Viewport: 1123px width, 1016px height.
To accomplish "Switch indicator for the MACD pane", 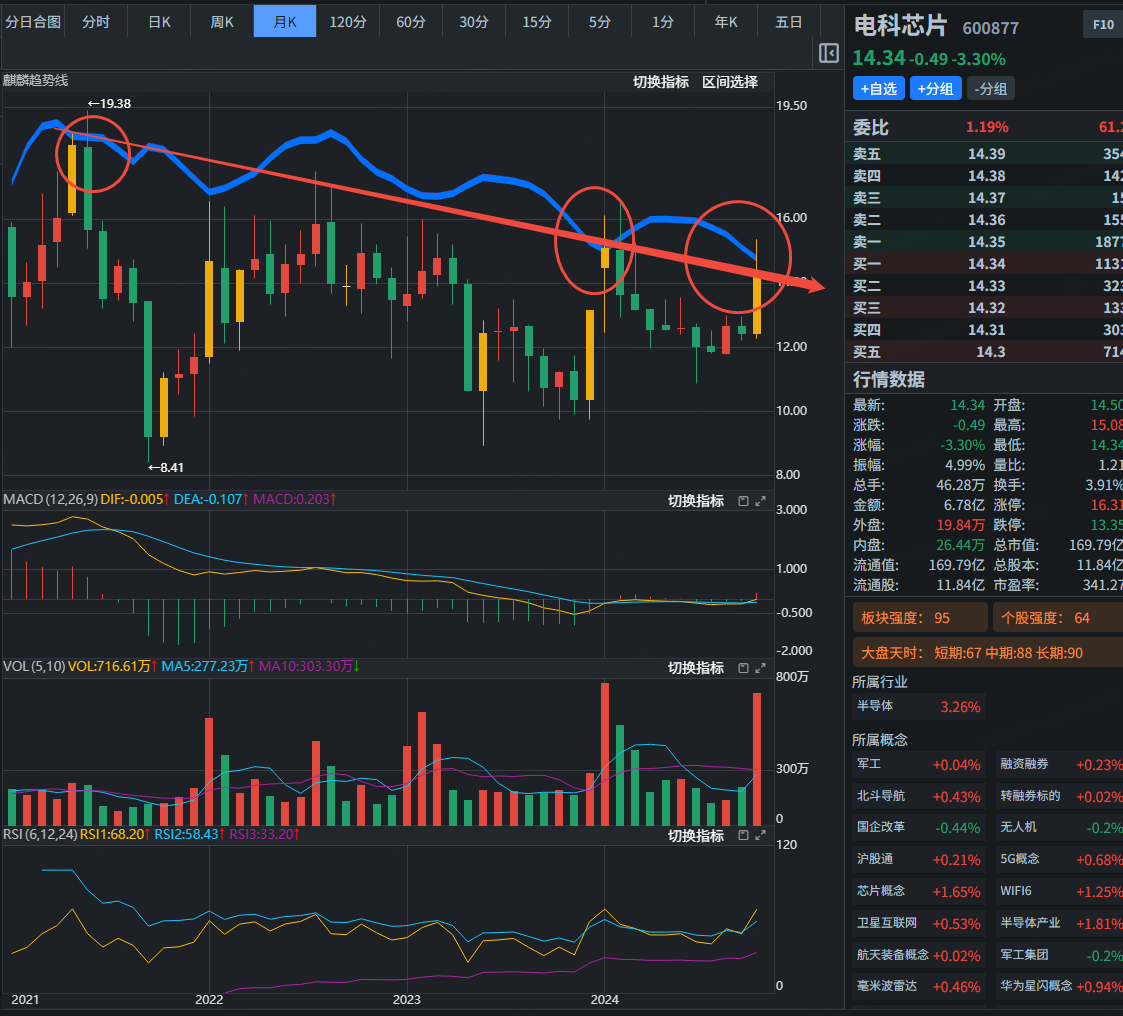I will (x=695, y=501).
